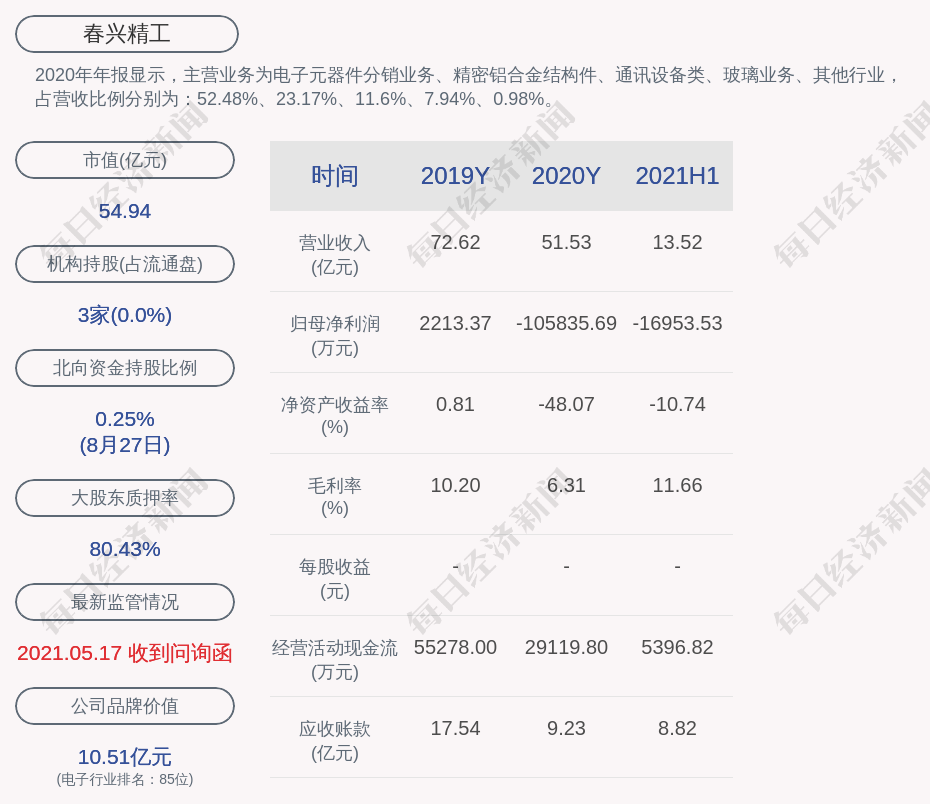Click the northbound holding value 0.25%

point(125,419)
